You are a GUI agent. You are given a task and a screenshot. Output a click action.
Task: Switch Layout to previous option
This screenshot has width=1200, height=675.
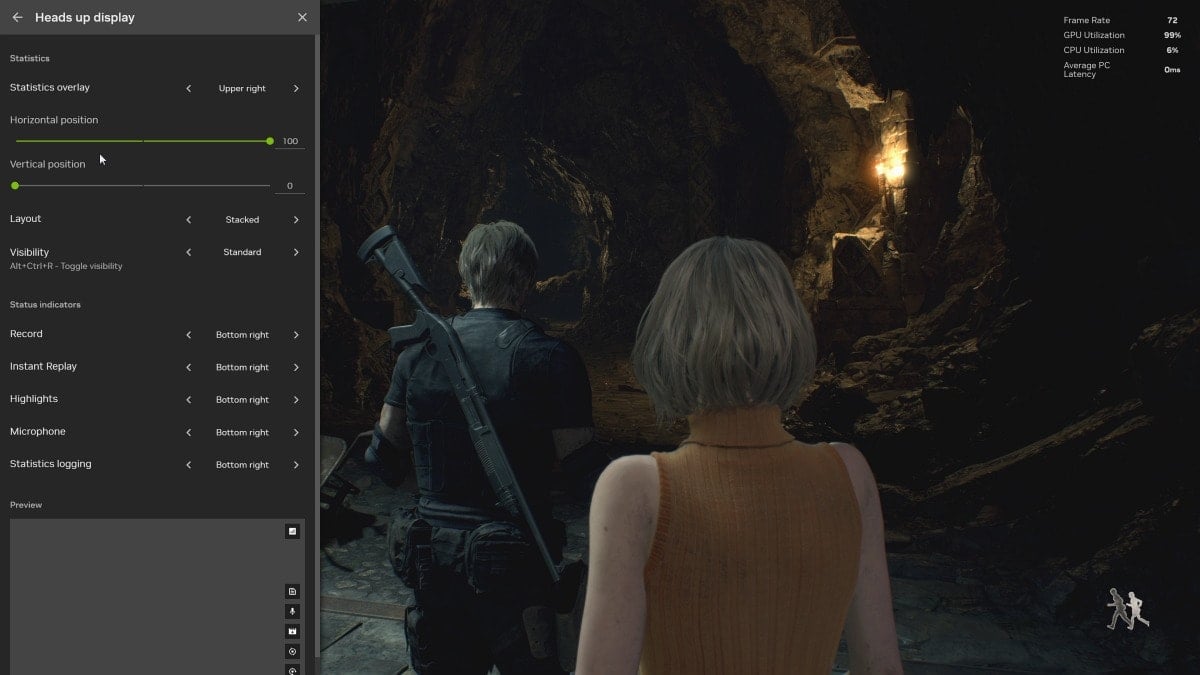pyautogui.click(x=188, y=219)
